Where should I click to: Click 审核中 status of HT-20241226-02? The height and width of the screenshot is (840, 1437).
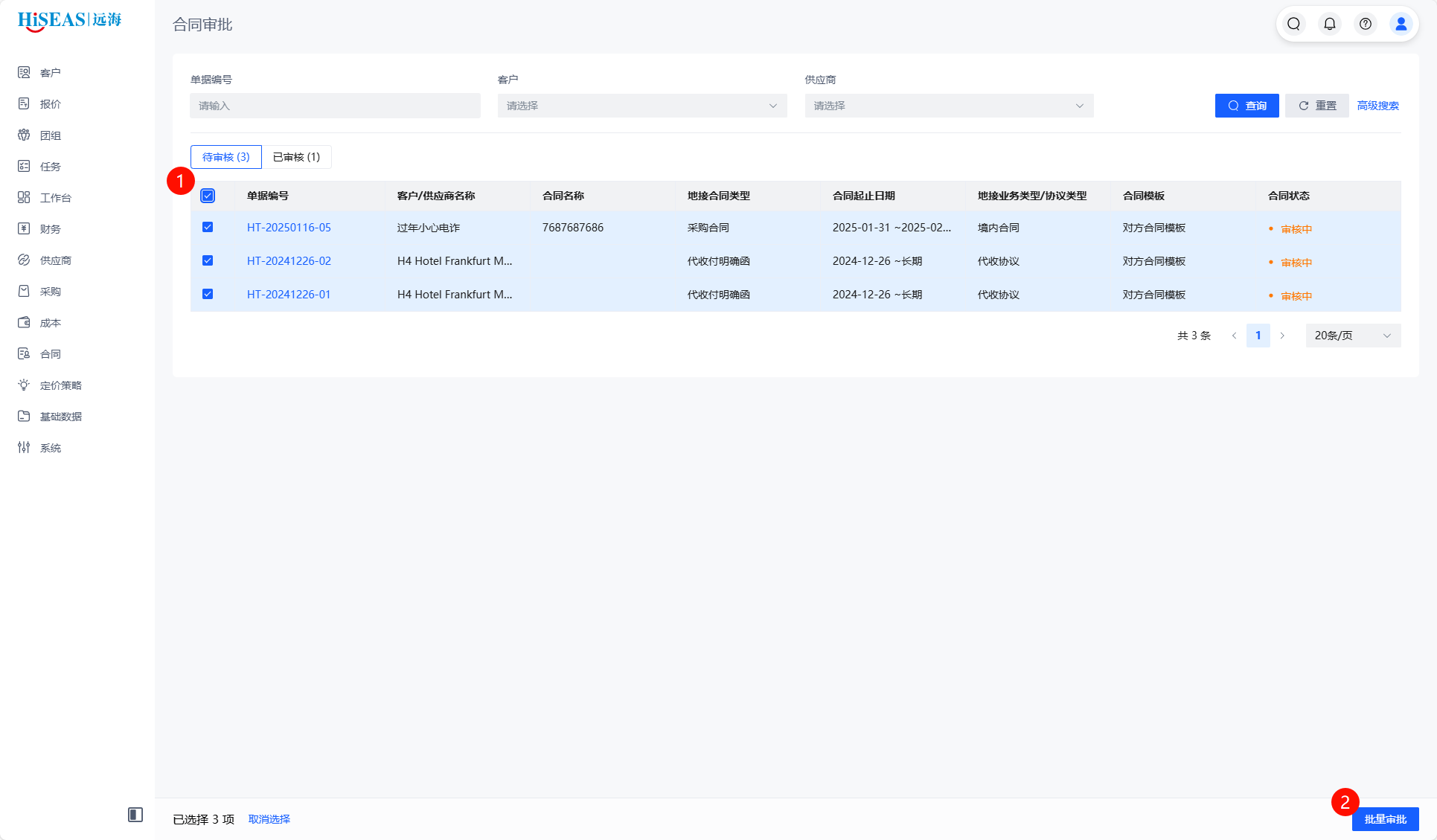[x=1296, y=263]
